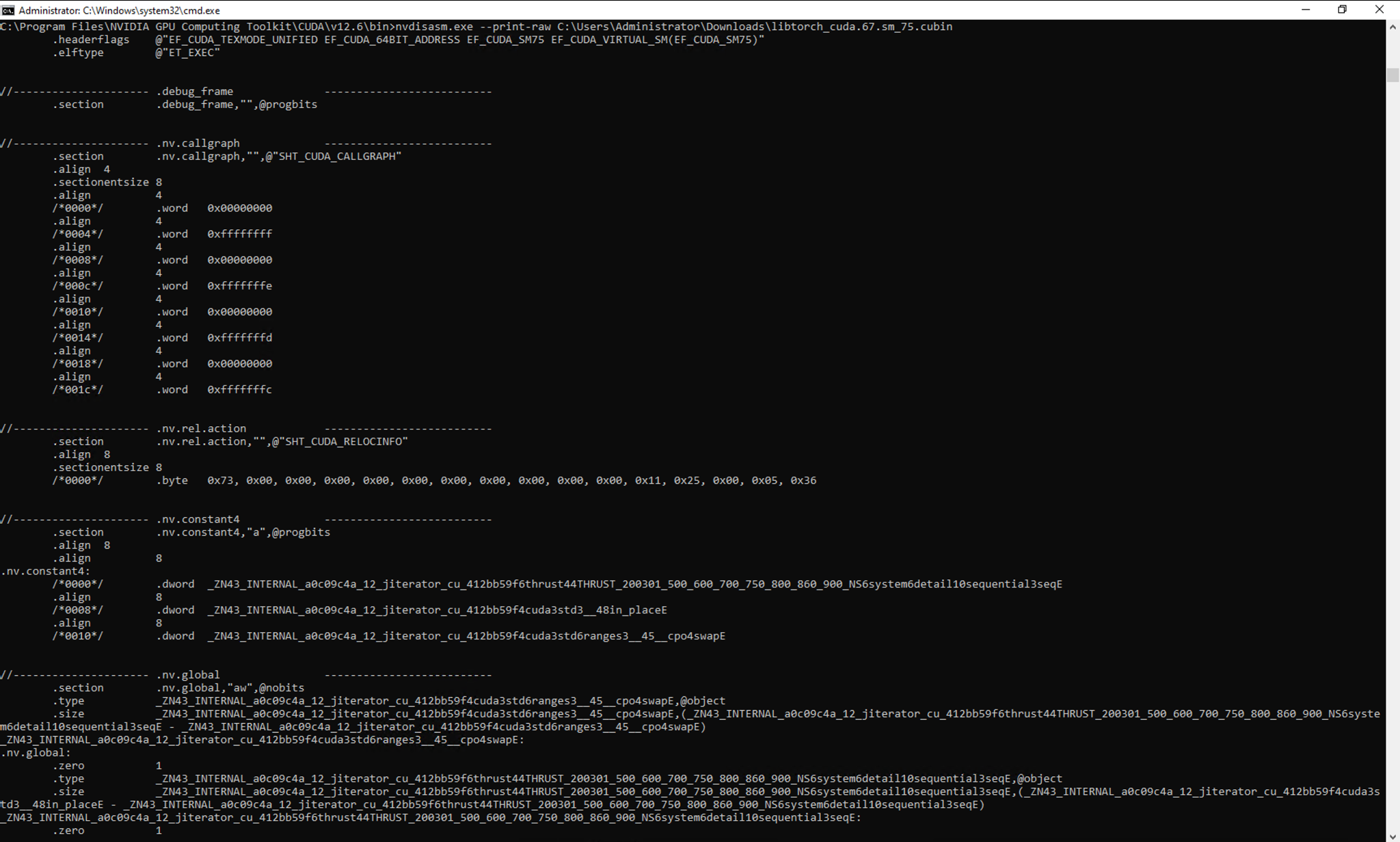Click the /*001c*/ address comment
This screenshot has width=1400, height=842.
tap(78, 391)
